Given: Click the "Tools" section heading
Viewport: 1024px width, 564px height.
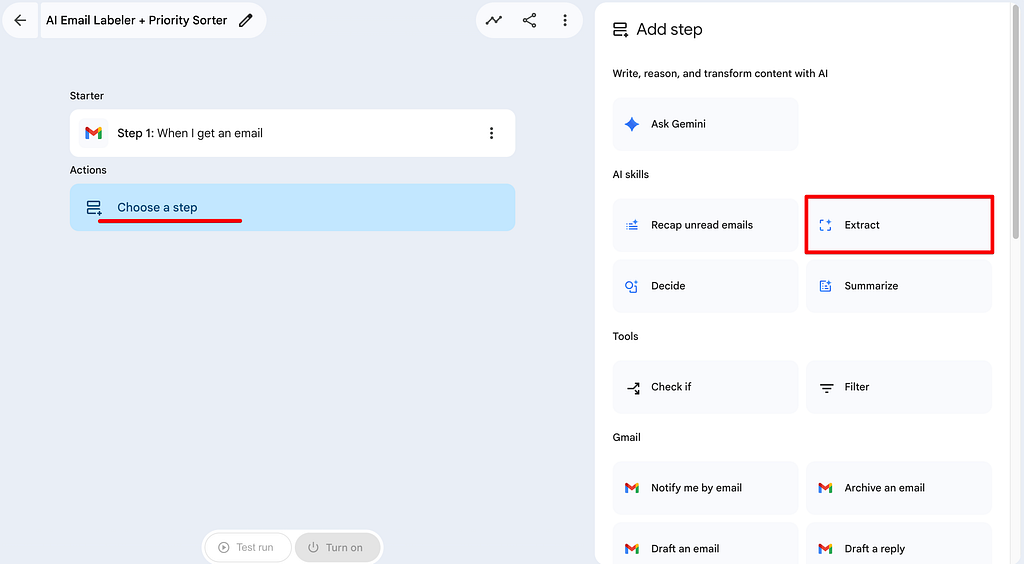Looking at the screenshot, I should [626, 336].
